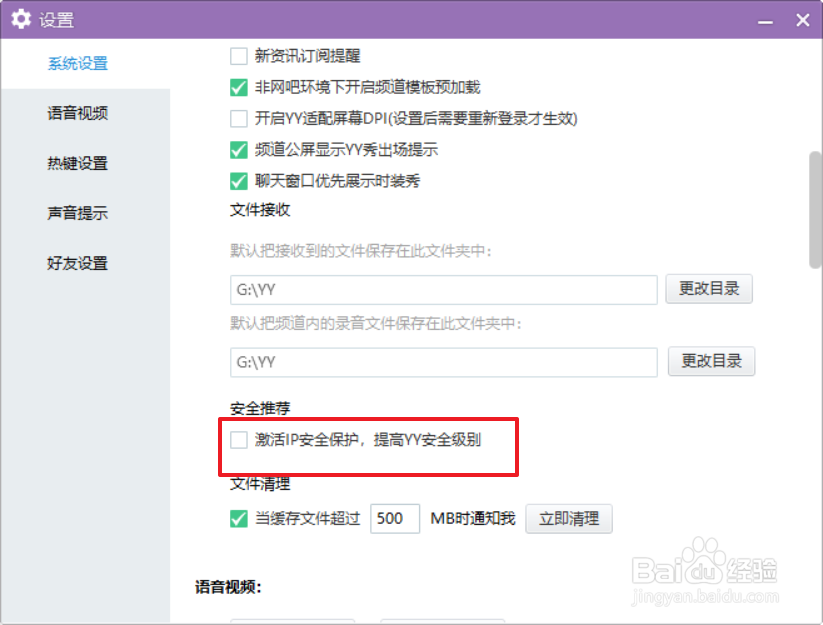The height and width of the screenshot is (625, 823).
Task: Enable the 新资讯订阅提醒 checkbox
Action: tap(239, 56)
